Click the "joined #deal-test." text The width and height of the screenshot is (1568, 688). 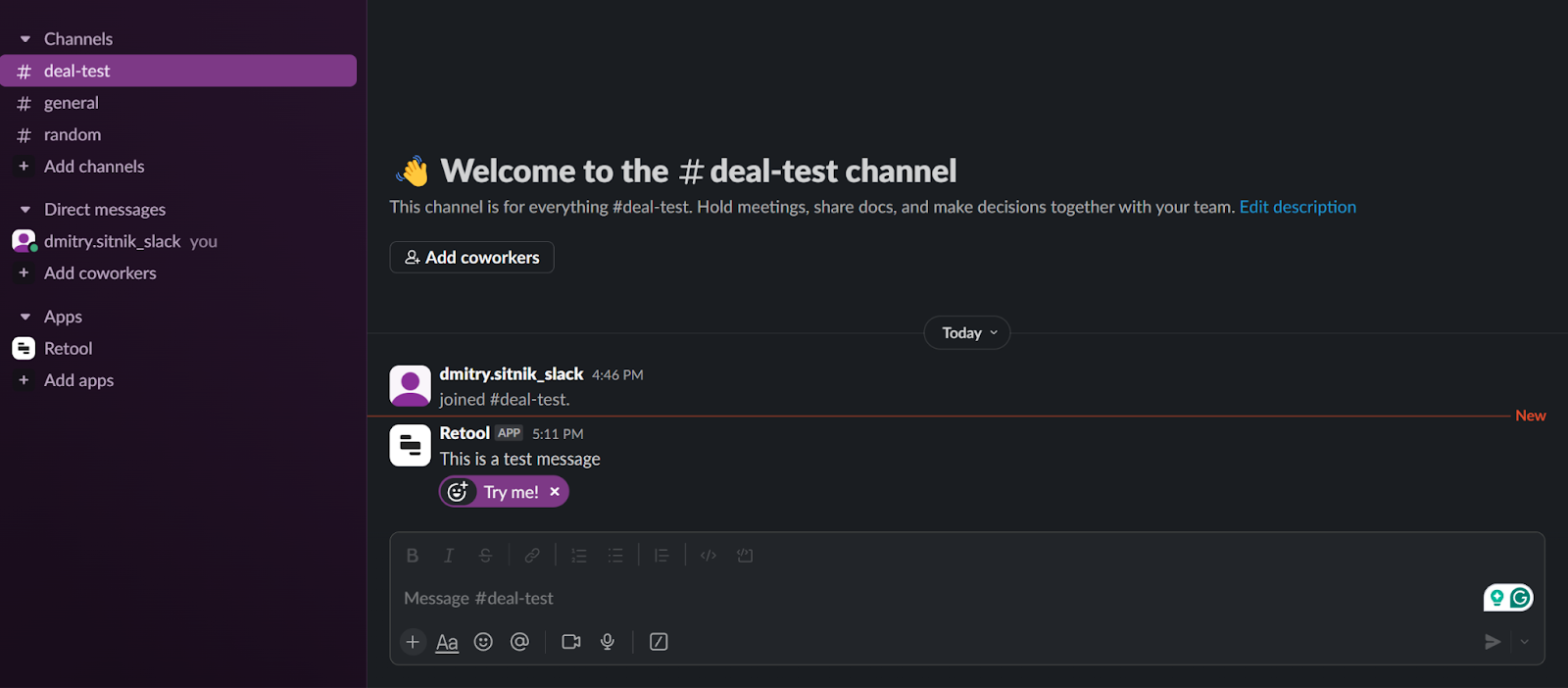(x=505, y=400)
